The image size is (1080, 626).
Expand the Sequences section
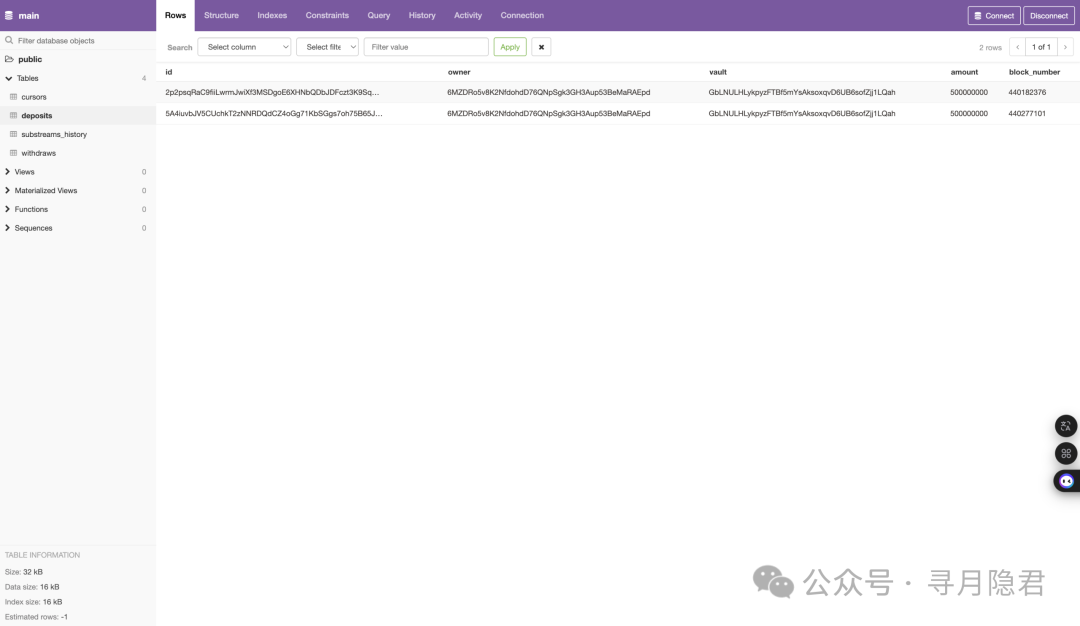8,227
